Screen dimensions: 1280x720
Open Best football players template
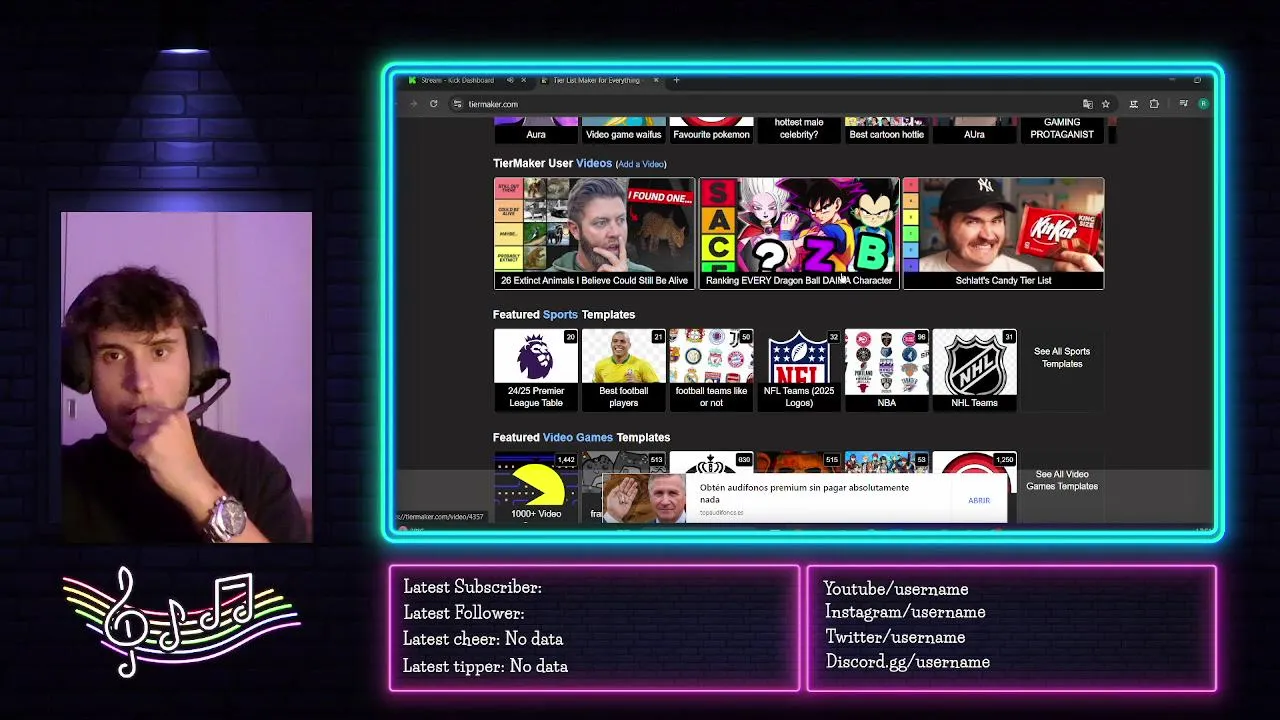click(623, 369)
